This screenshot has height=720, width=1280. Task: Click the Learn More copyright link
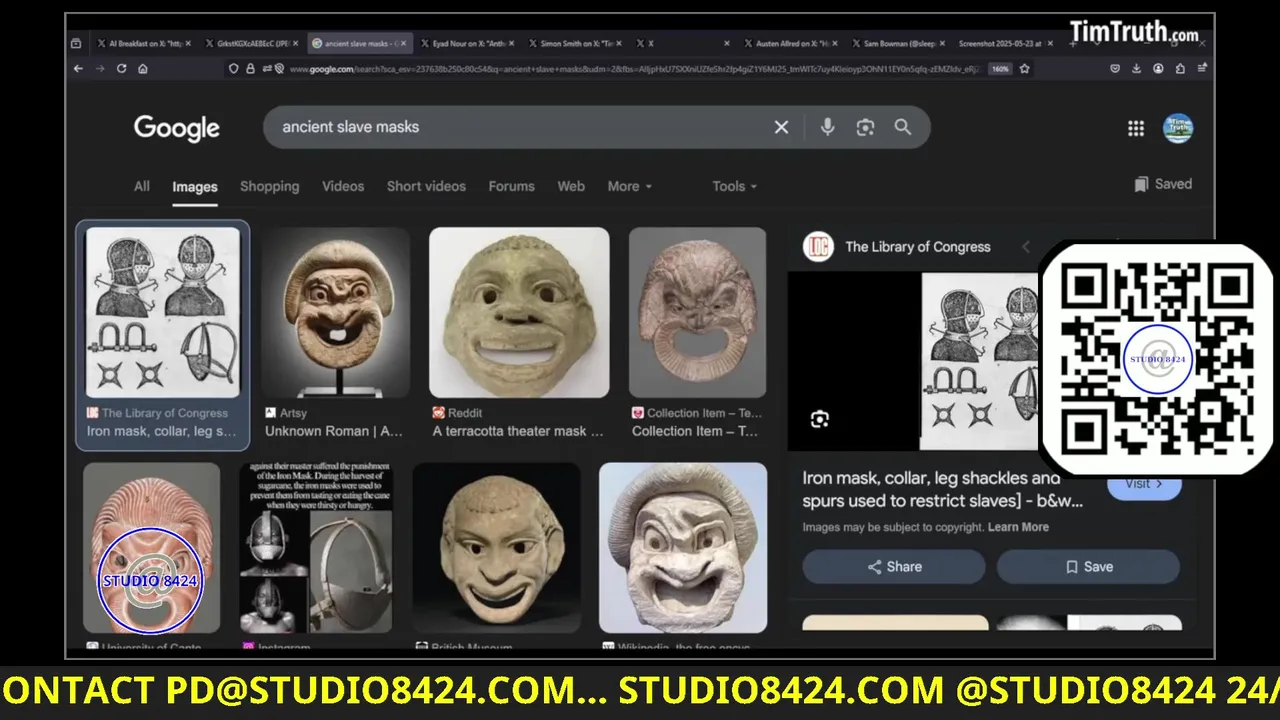click(x=1018, y=527)
